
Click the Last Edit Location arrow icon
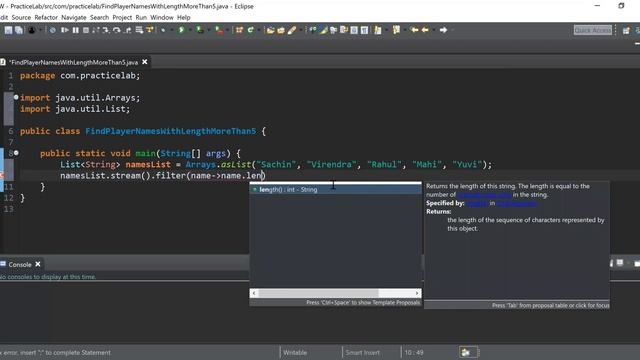point(414,30)
